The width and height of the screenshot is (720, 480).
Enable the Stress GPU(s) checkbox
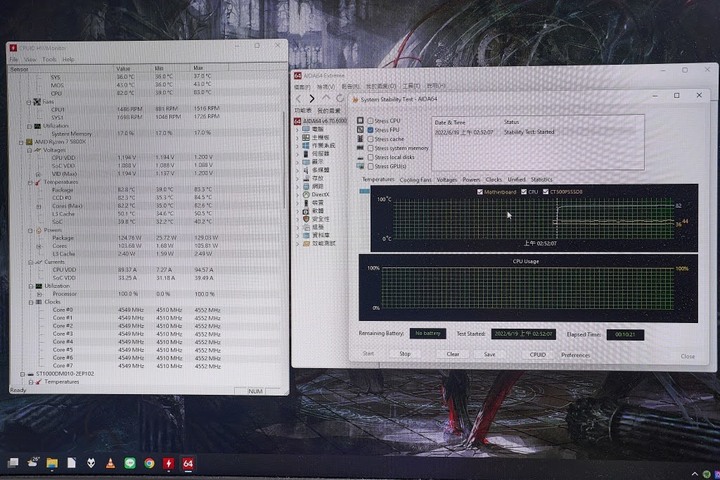(x=370, y=166)
